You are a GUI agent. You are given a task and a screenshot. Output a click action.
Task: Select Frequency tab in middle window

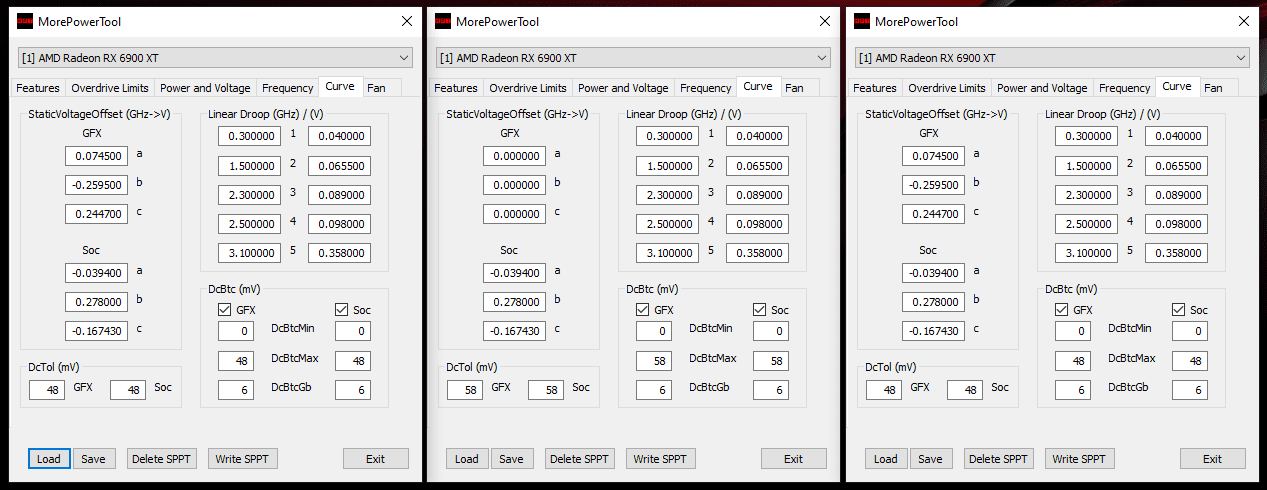(x=706, y=88)
